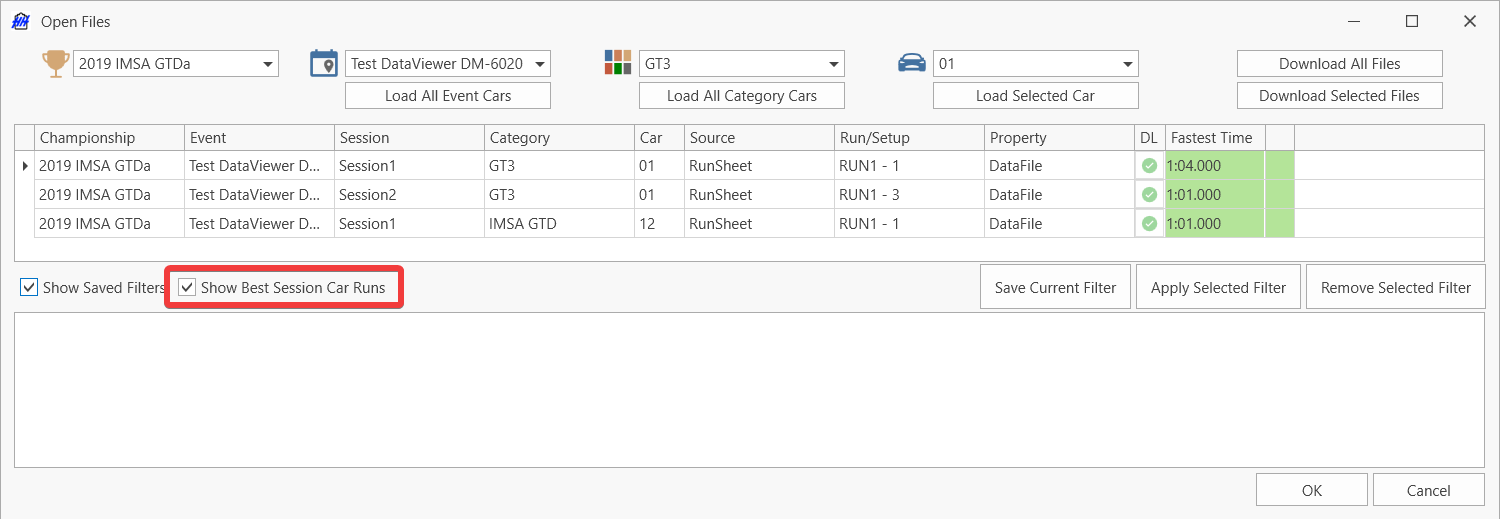Click the Download Selected Files button
The width and height of the screenshot is (1500, 519).
(x=1339, y=96)
